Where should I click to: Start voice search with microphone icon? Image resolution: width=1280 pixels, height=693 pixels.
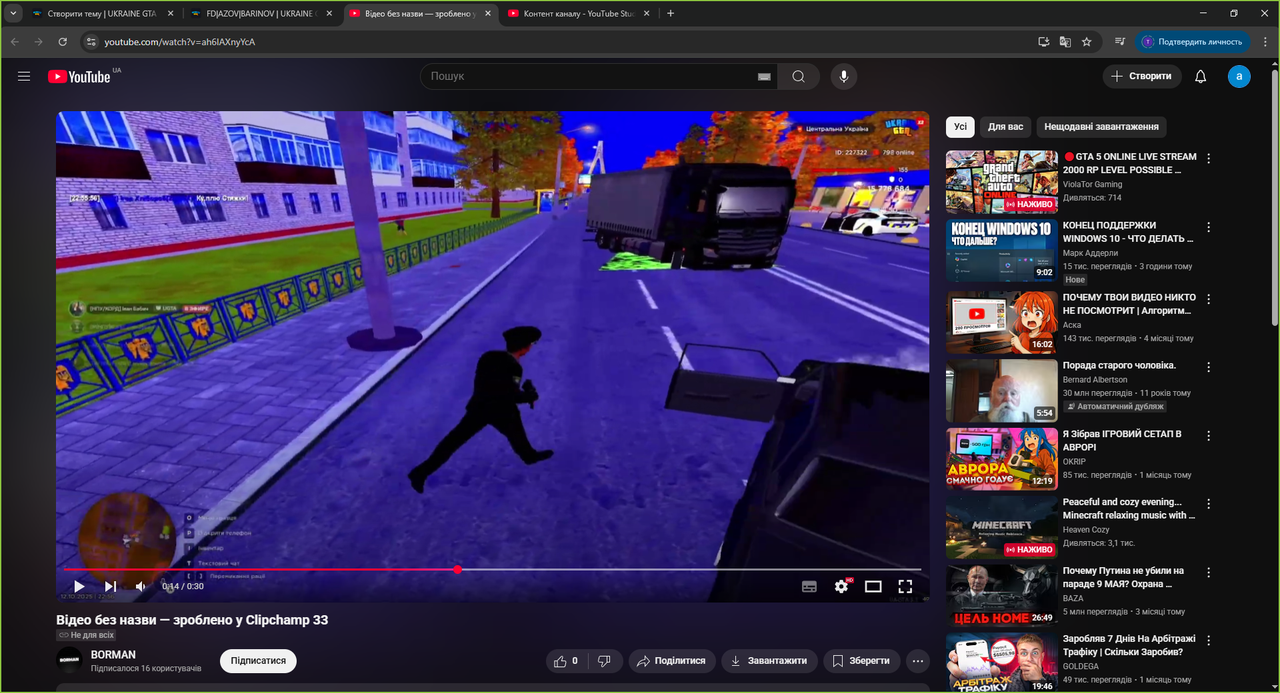pos(843,76)
